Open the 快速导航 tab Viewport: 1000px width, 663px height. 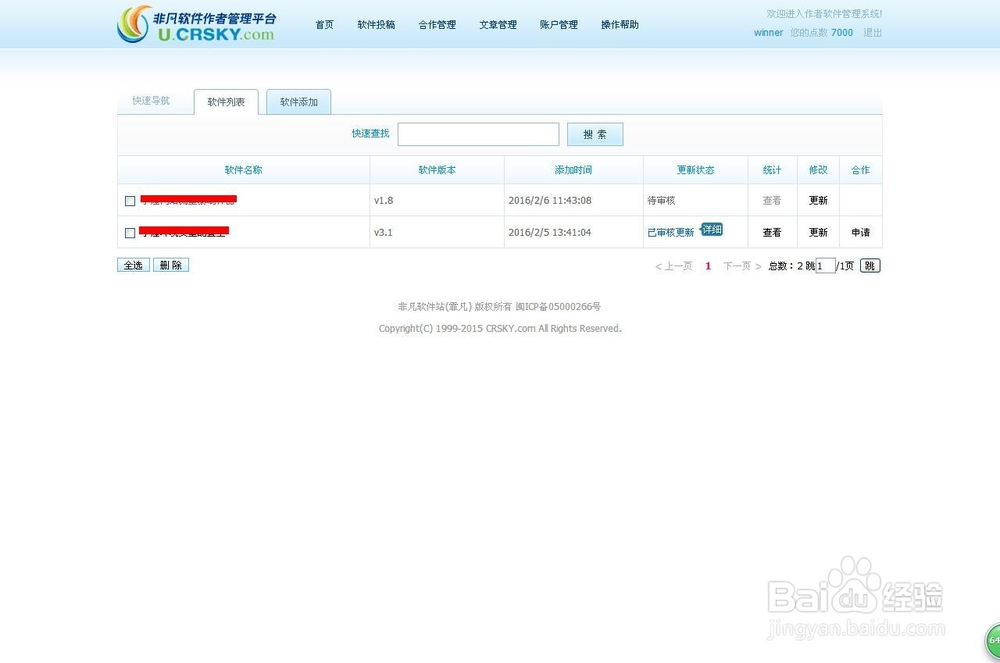pos(154,101)
